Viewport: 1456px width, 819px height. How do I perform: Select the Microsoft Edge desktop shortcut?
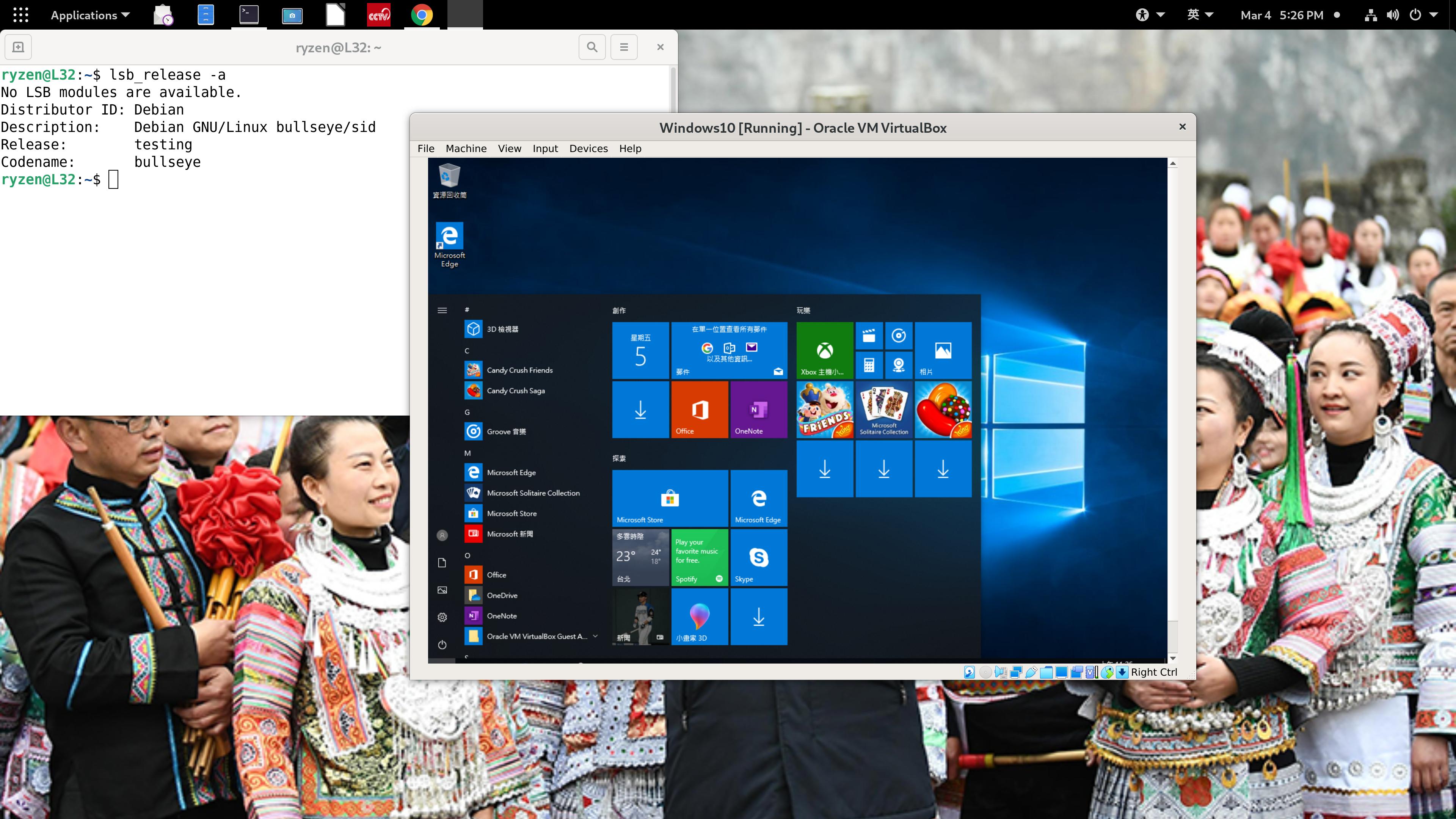tap(449, 245)
